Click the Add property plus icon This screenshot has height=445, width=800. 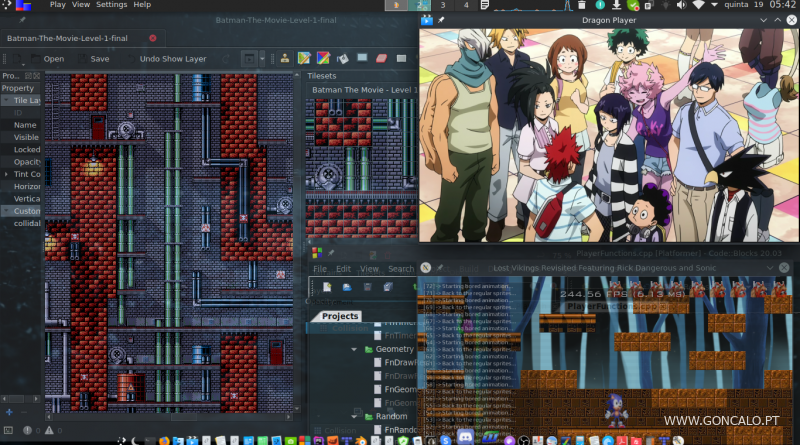tap(9, 412)
